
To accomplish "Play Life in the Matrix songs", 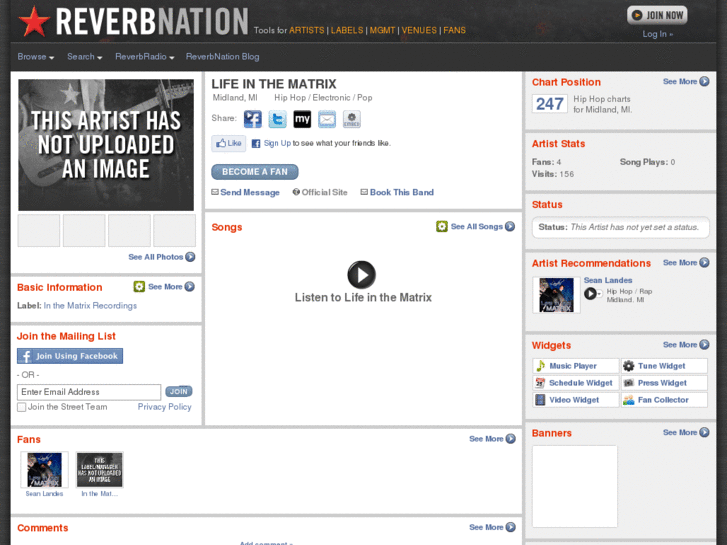I will [362, 275].
